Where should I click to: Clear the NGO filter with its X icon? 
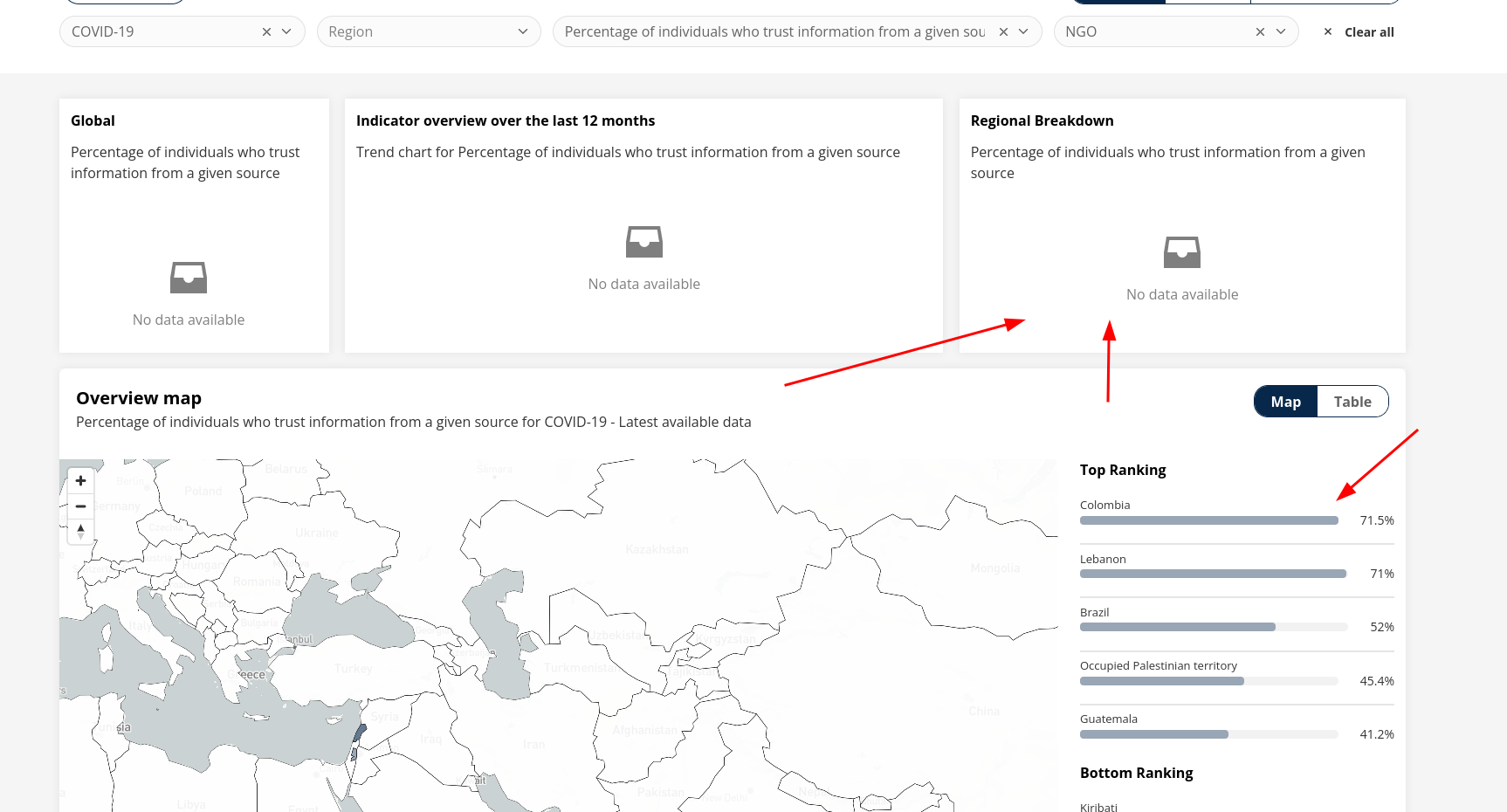[1260, 31]
